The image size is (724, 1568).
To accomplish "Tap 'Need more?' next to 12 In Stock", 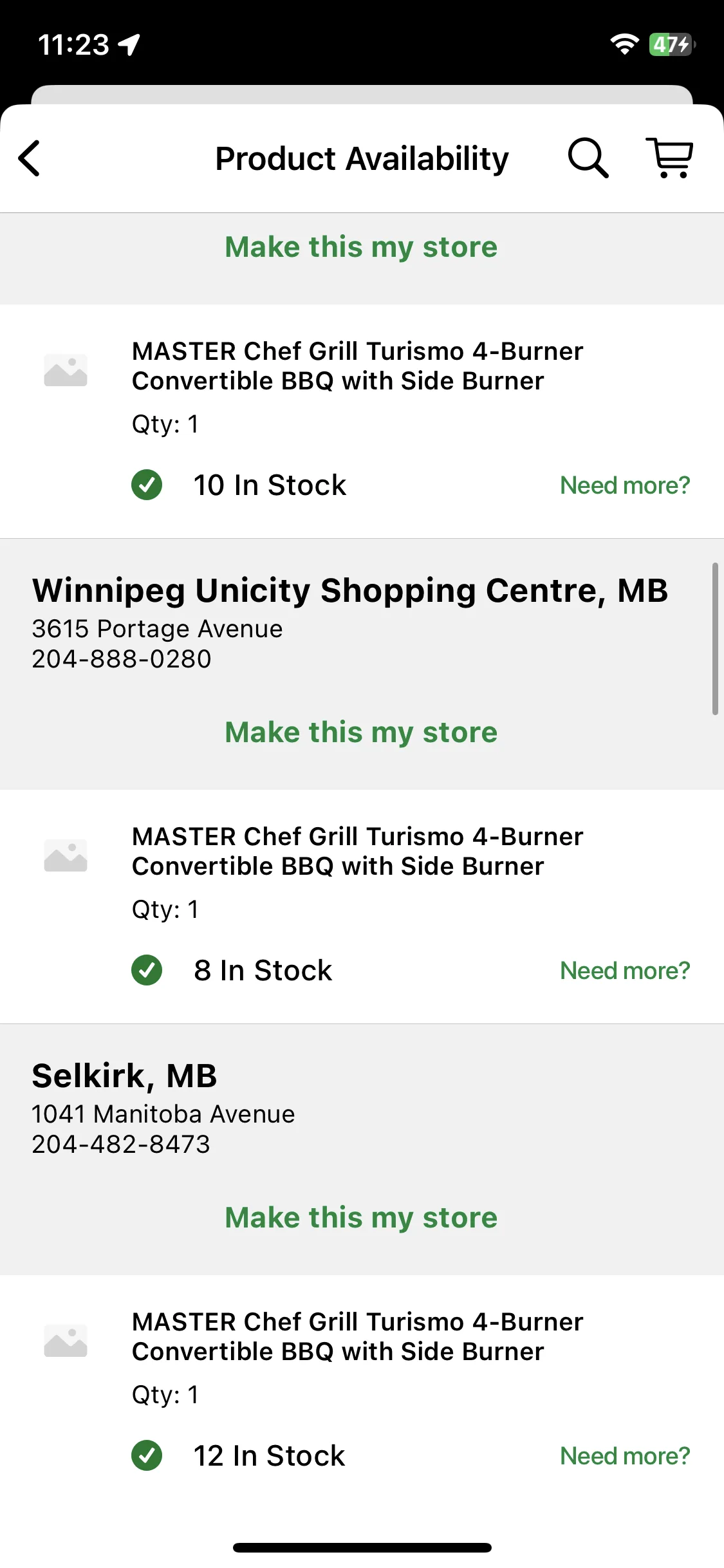I will (625, 1456).
